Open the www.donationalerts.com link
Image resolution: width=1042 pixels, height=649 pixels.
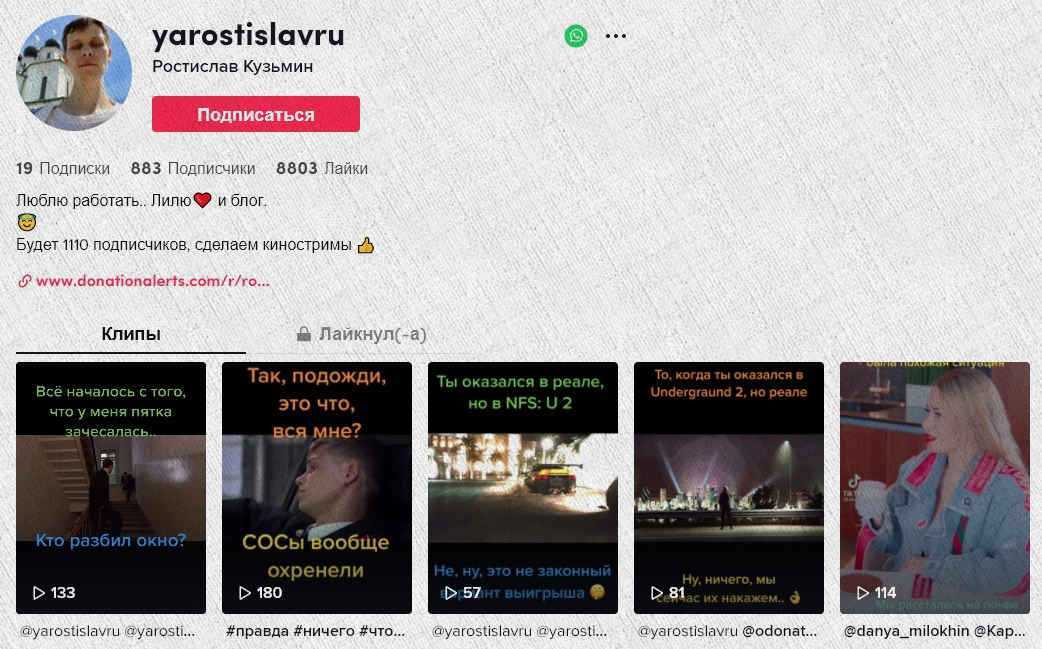[153, 281]
